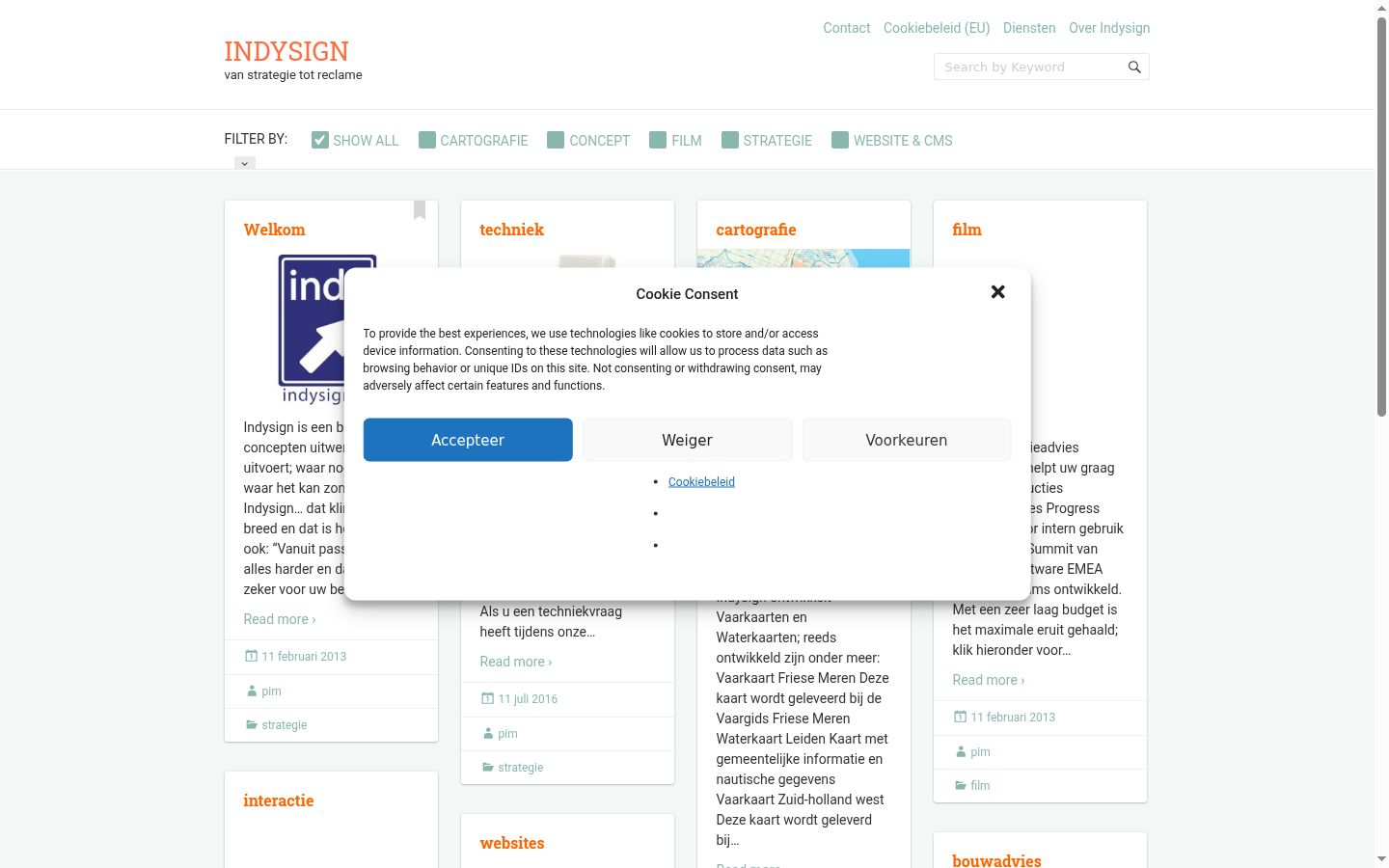The image size is (1389, 868).
Task: Click the Accepteer button
Action: 468,440
